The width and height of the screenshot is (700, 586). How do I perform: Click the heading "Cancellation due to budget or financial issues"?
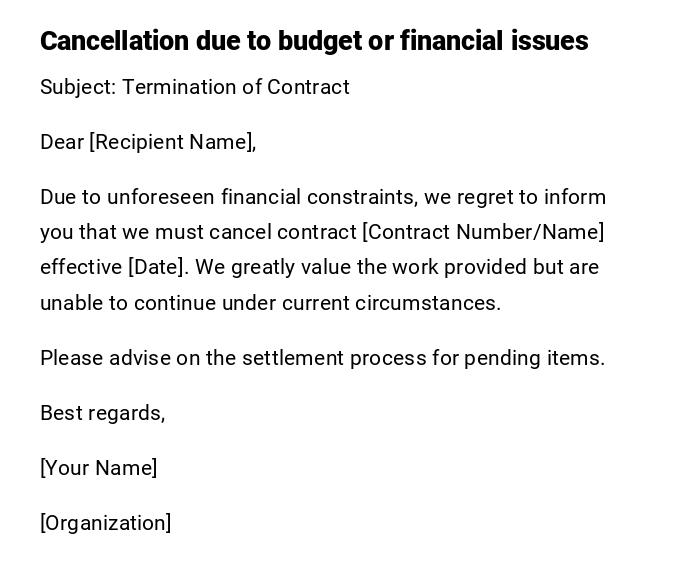click(x=314, y=41)
